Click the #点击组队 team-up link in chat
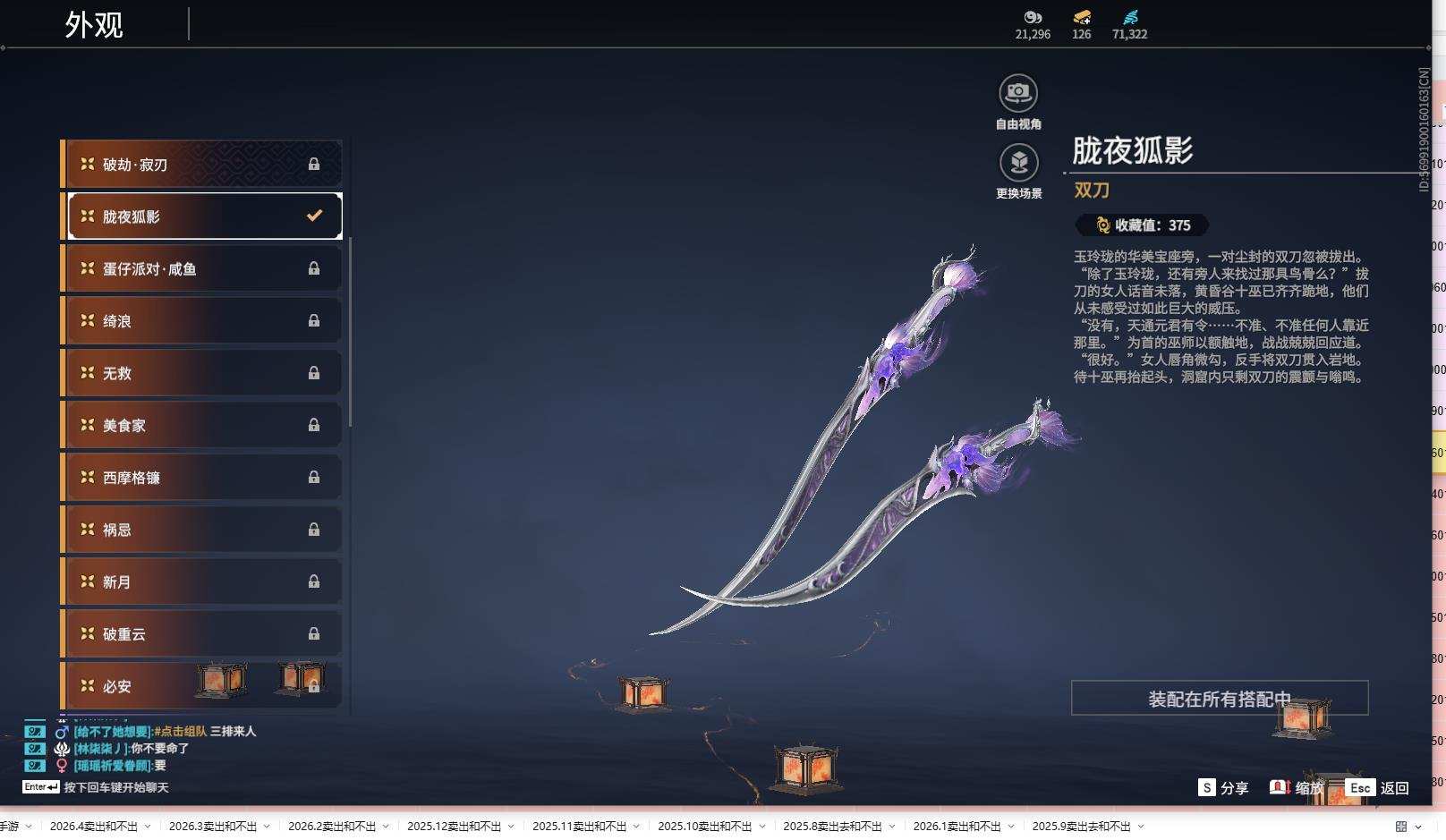Screen dimensions: 1446x840 (x=181, y=732)
